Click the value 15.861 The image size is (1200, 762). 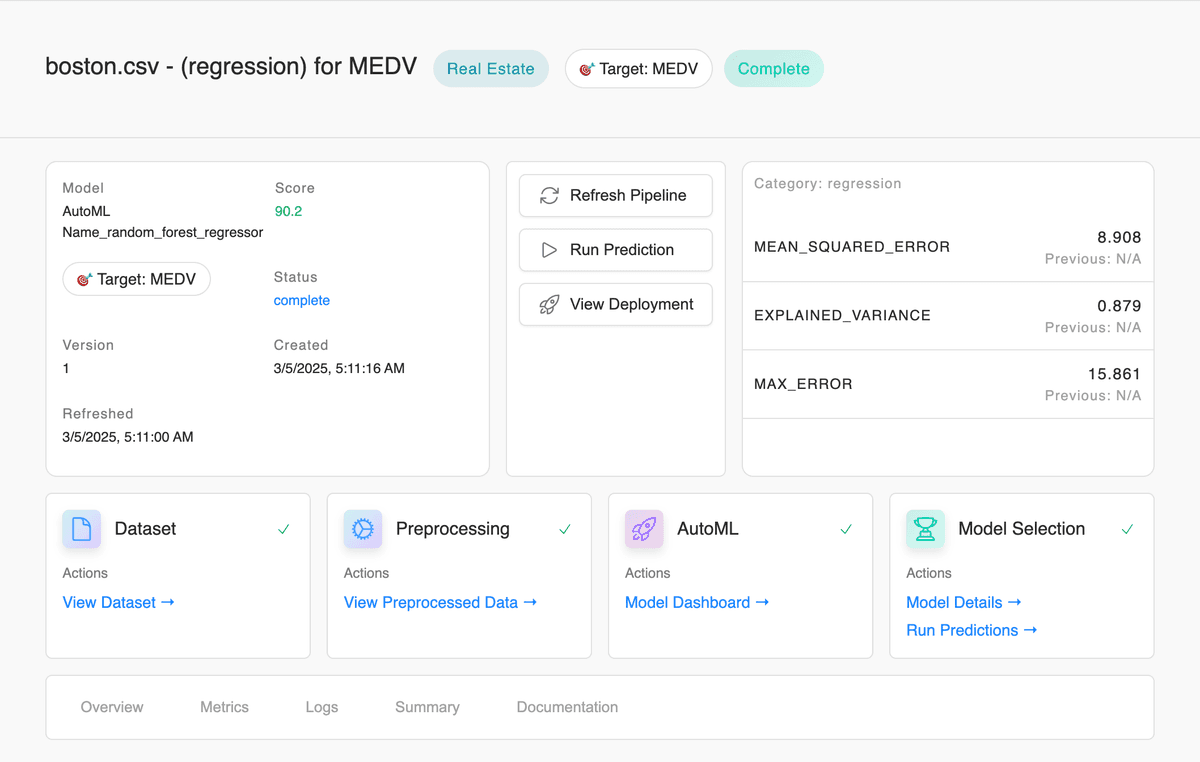point(1115,374)
